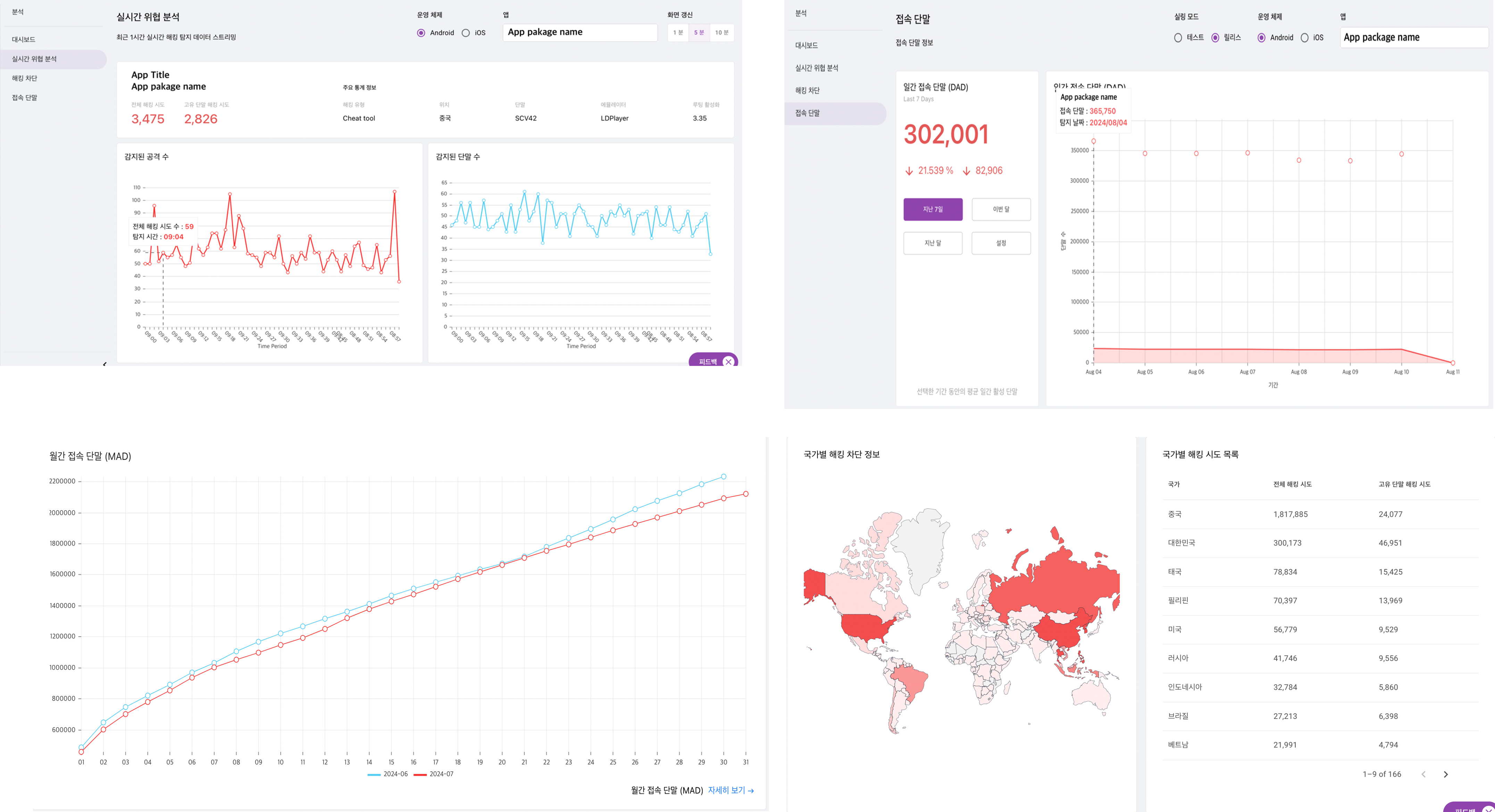
Task: Toggle the red 2024-07 legend swatch
Action: (x=420, y=774)
